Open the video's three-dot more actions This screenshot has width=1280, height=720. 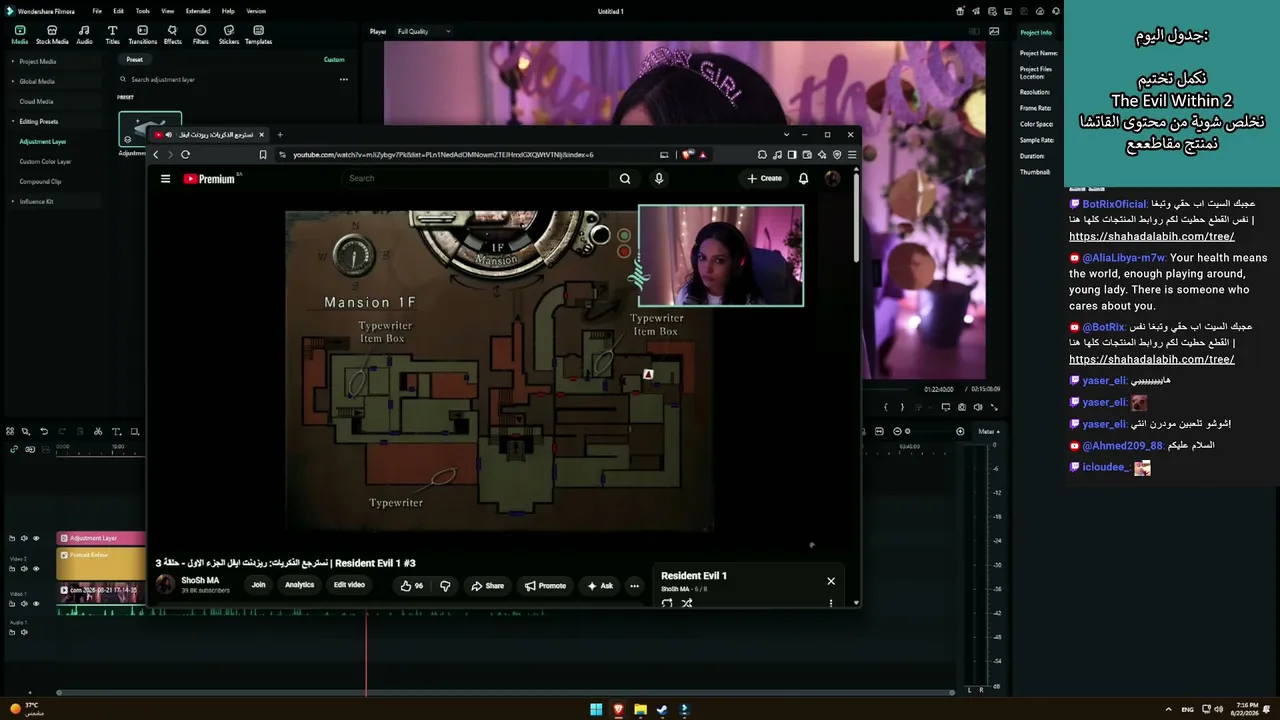(x=634, y=586)
